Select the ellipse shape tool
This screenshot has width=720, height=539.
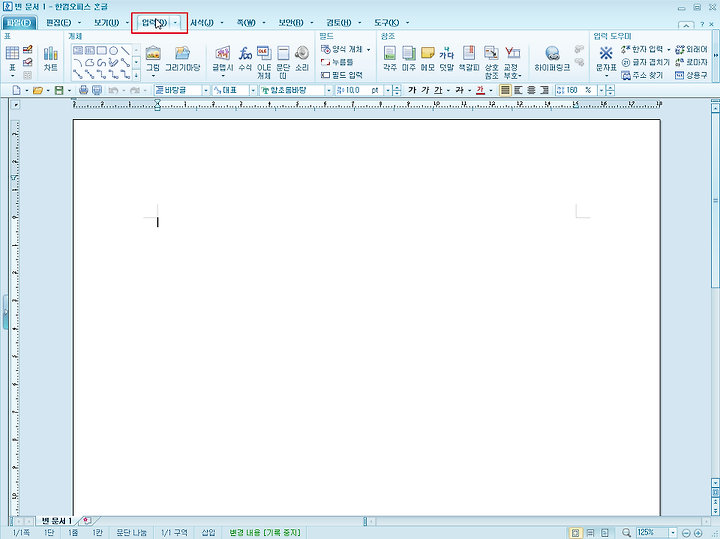(113, 50)
